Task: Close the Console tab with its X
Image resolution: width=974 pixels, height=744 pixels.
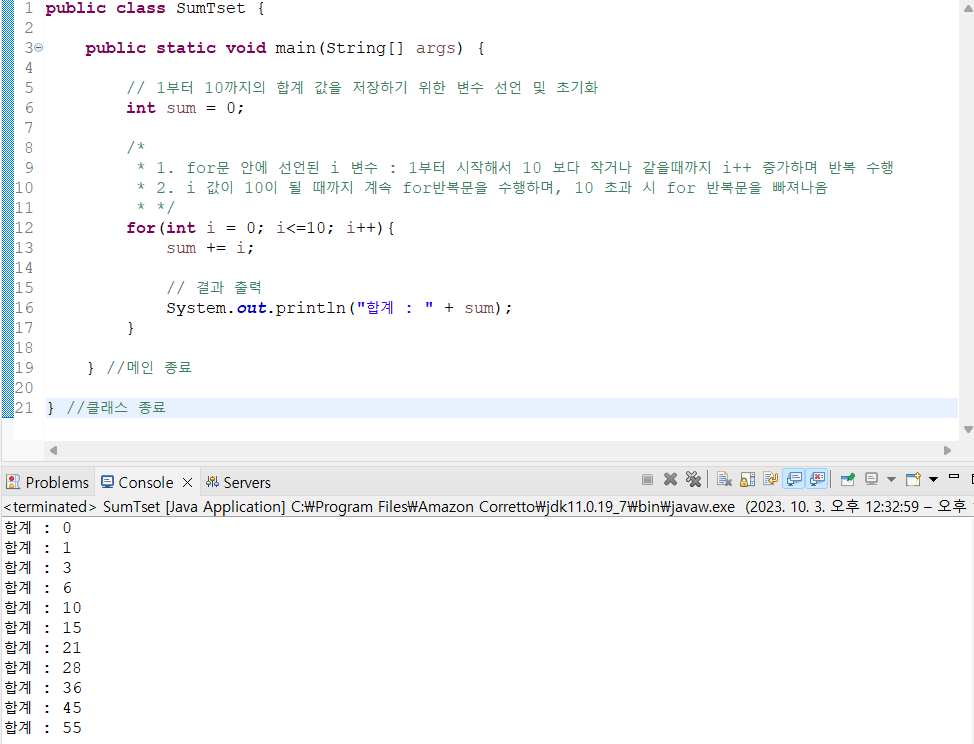Action: pyautogui.click(x=188, y=483)
